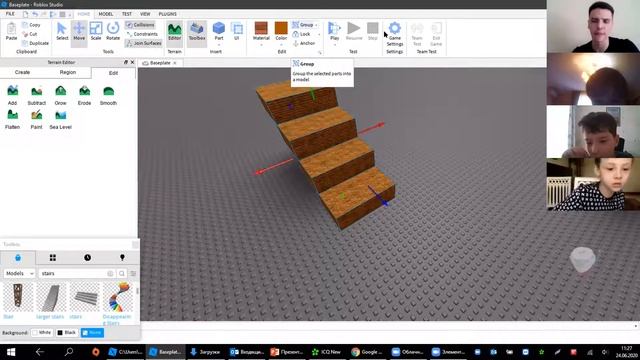Choose the Scale tool
This screenshot has height=360, width=640.
click(96, 32)
